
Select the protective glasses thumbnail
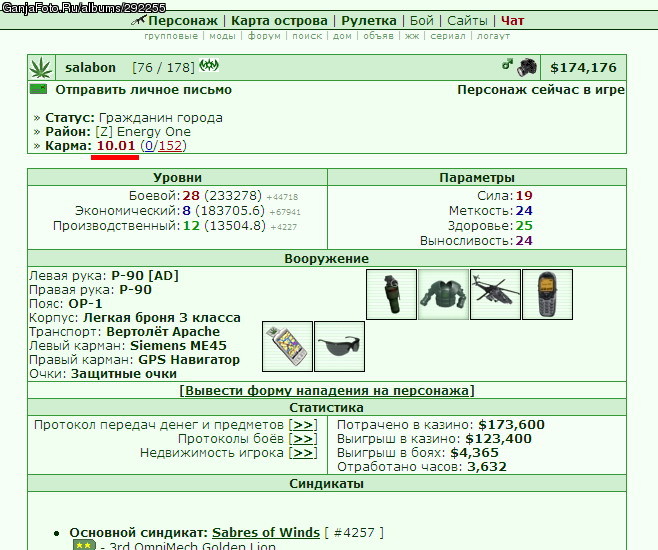tap(339, 347)
